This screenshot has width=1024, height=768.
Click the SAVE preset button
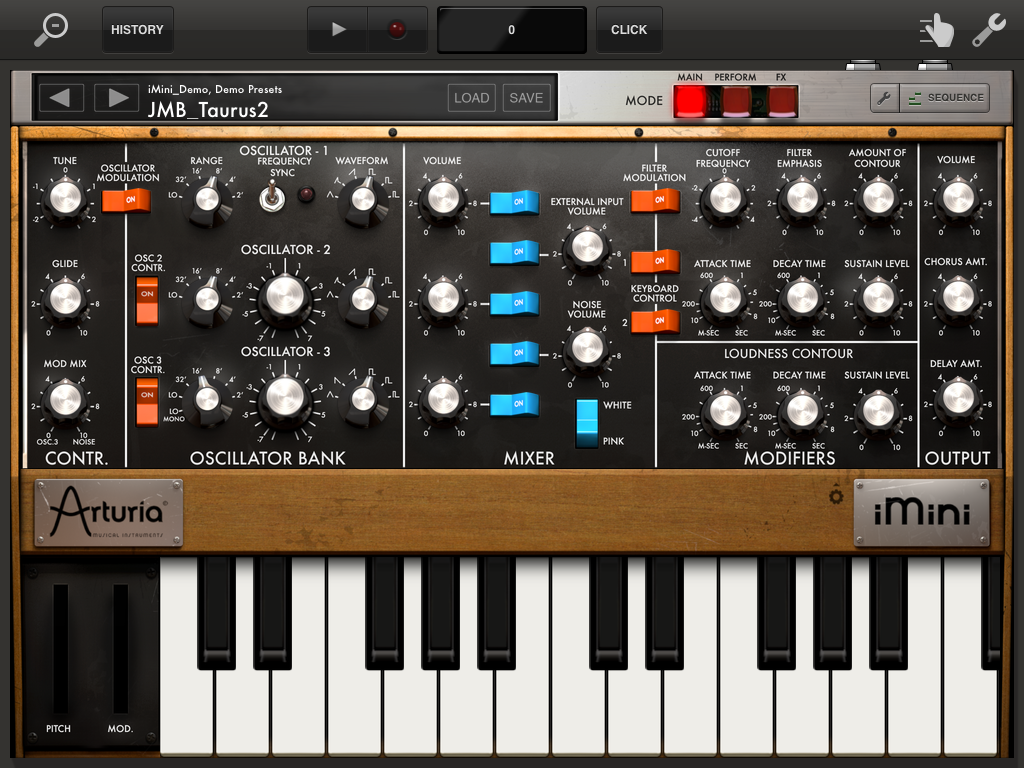pos(526,98)
